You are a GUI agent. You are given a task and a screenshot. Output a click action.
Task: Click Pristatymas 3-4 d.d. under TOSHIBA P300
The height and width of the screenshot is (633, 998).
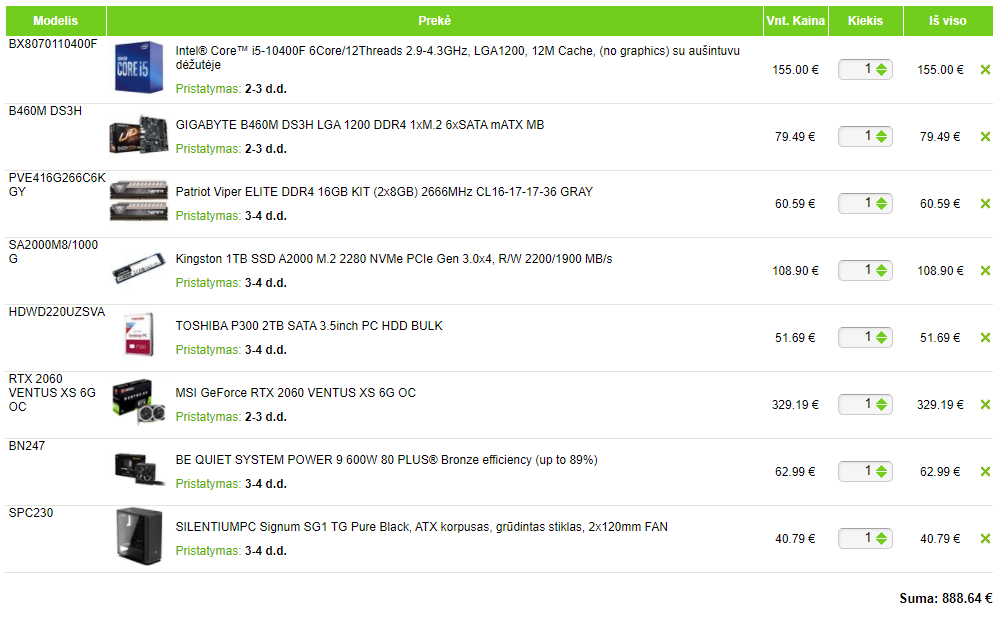point(231,350)
